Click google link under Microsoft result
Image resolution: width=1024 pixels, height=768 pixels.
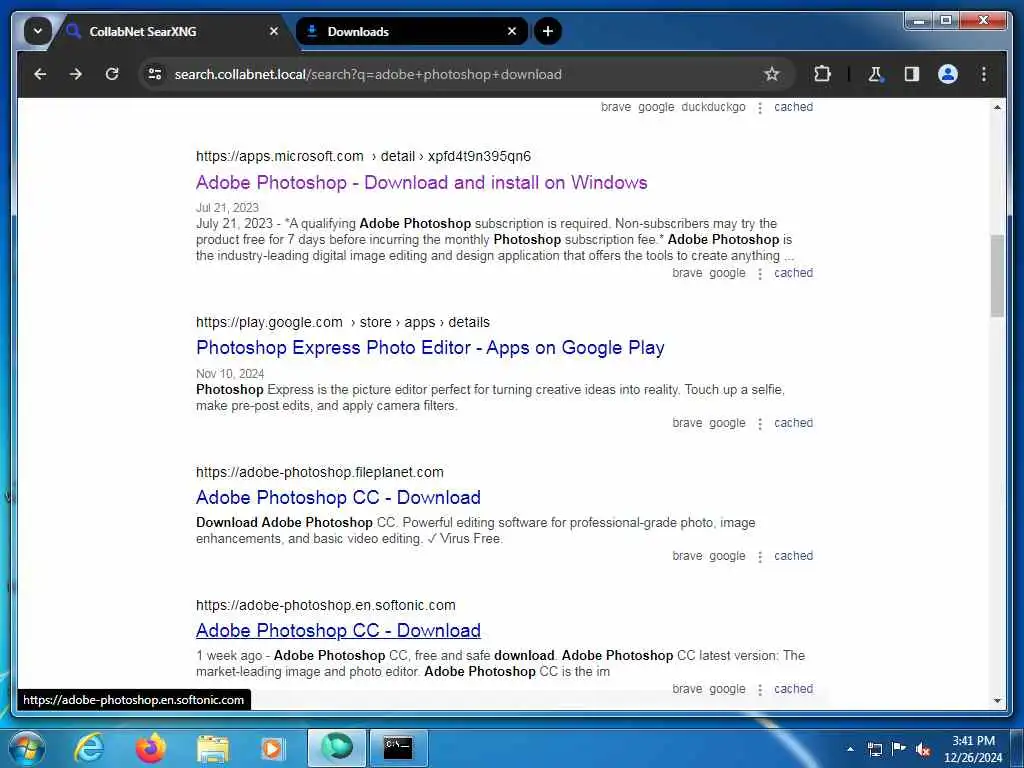(727, 273)
